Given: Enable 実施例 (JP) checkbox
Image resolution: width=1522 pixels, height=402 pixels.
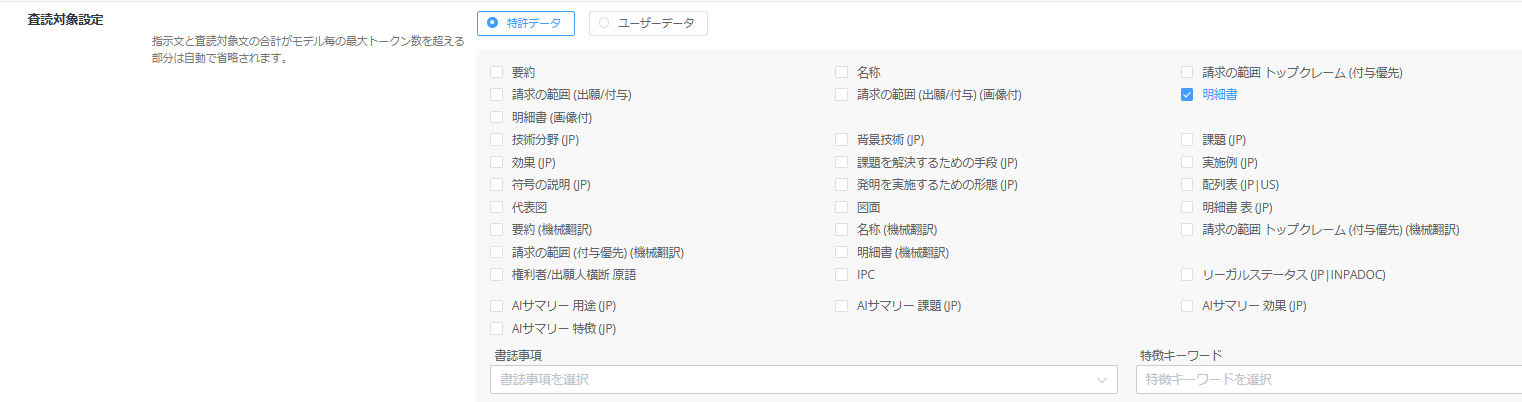Looking at the screenshot, I should 1187,162.
